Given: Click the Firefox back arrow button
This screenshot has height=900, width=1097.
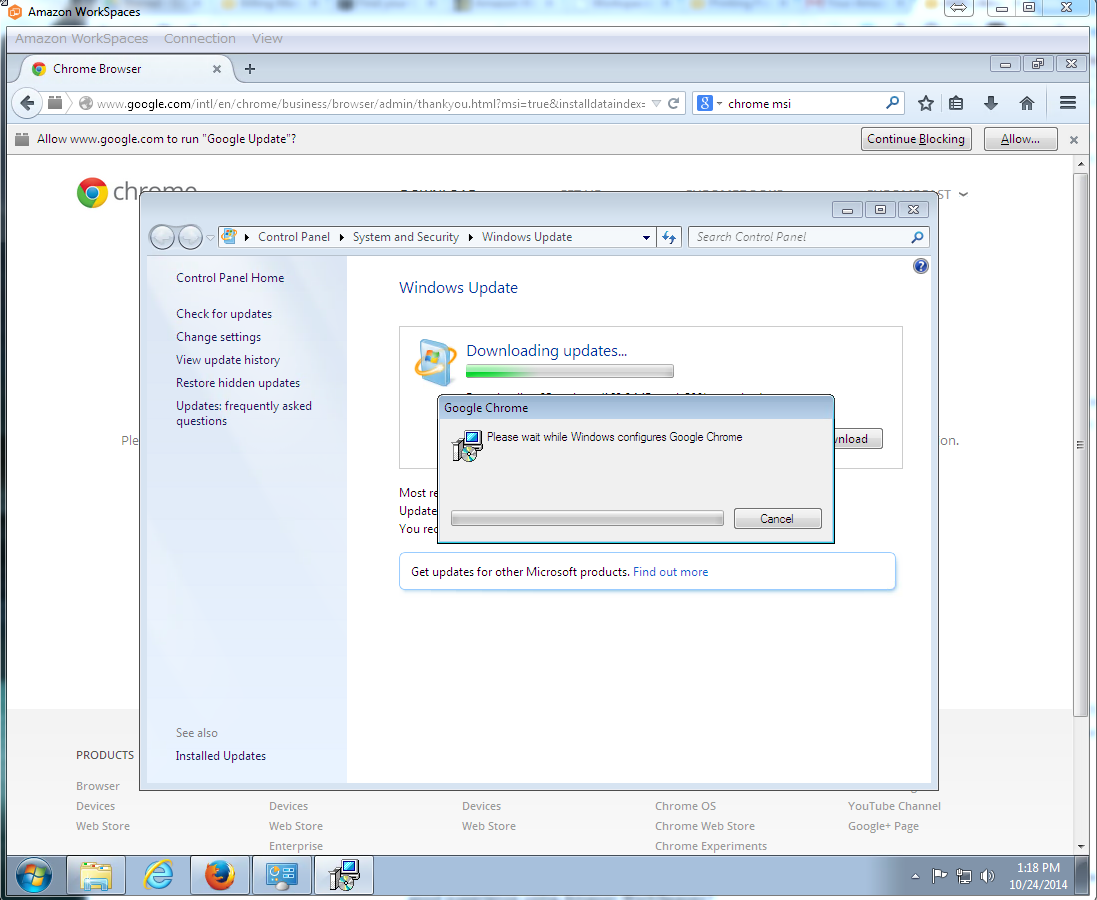Looking at the screenshot, I should click(27, 104).
